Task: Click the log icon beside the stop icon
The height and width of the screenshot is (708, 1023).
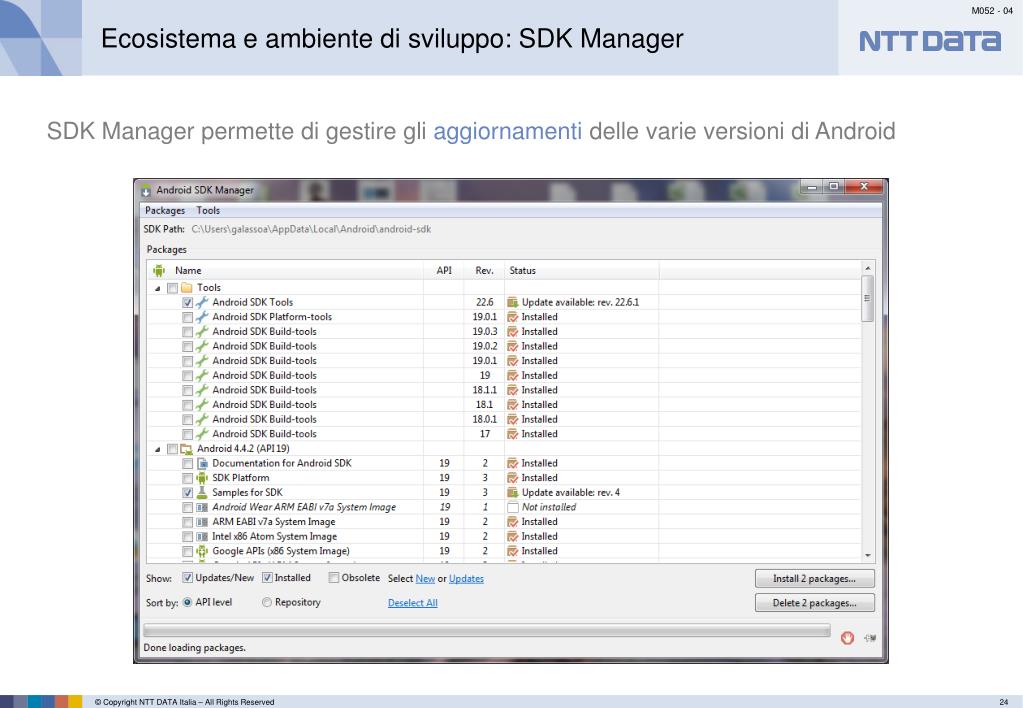Action: pyautogui.click(x=870, y=638)
